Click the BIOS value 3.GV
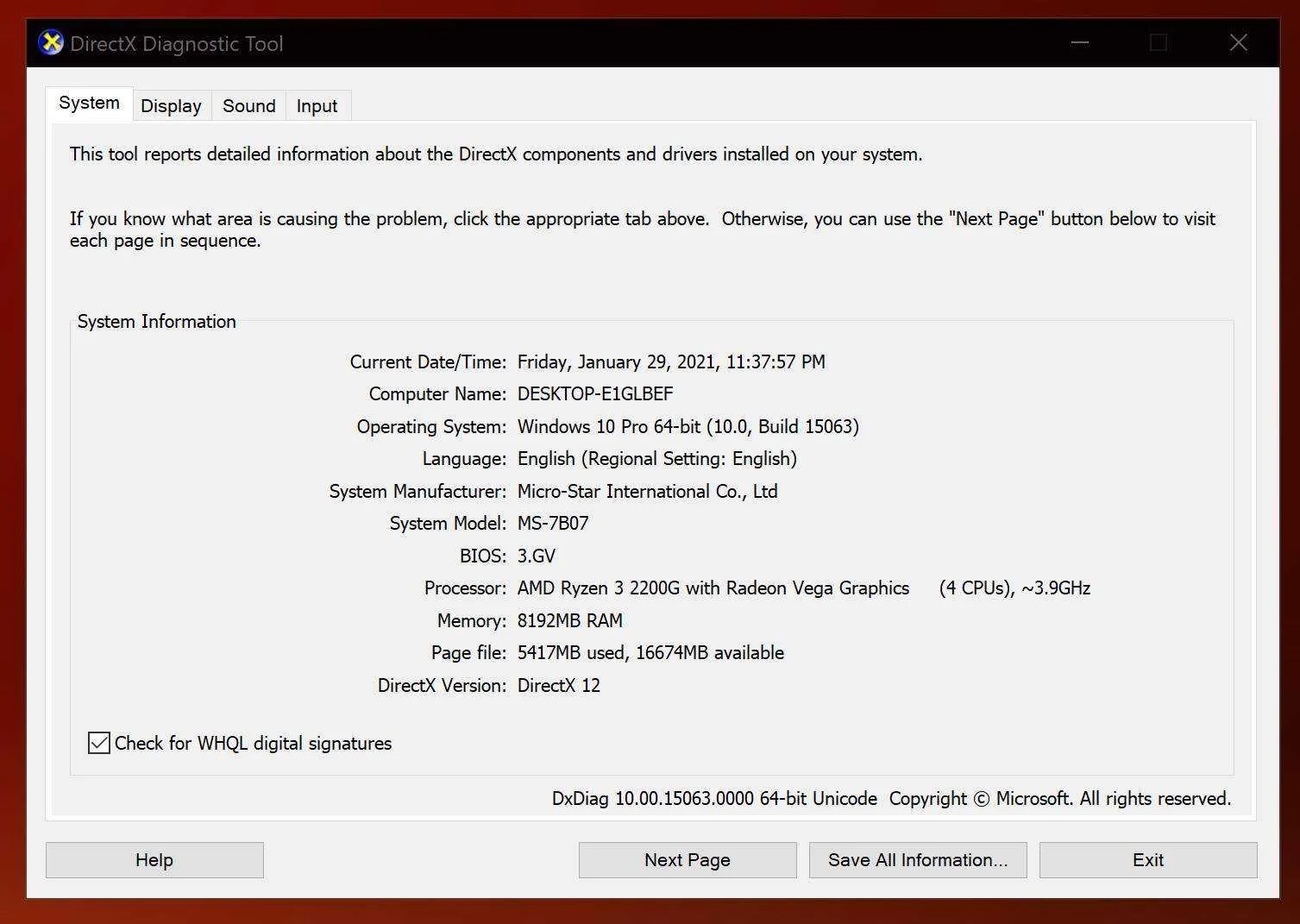The height and width of the screenshot is (924, 1300). pos(537,556)
